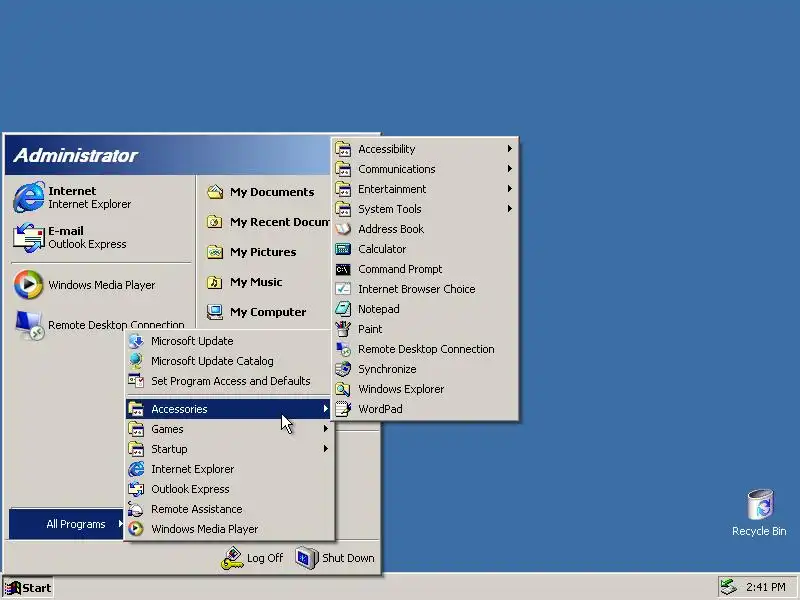800x600 pixels.
Task: Click the taskbar clock showing 2:41 PM
Action: click(x=765, y=587)
